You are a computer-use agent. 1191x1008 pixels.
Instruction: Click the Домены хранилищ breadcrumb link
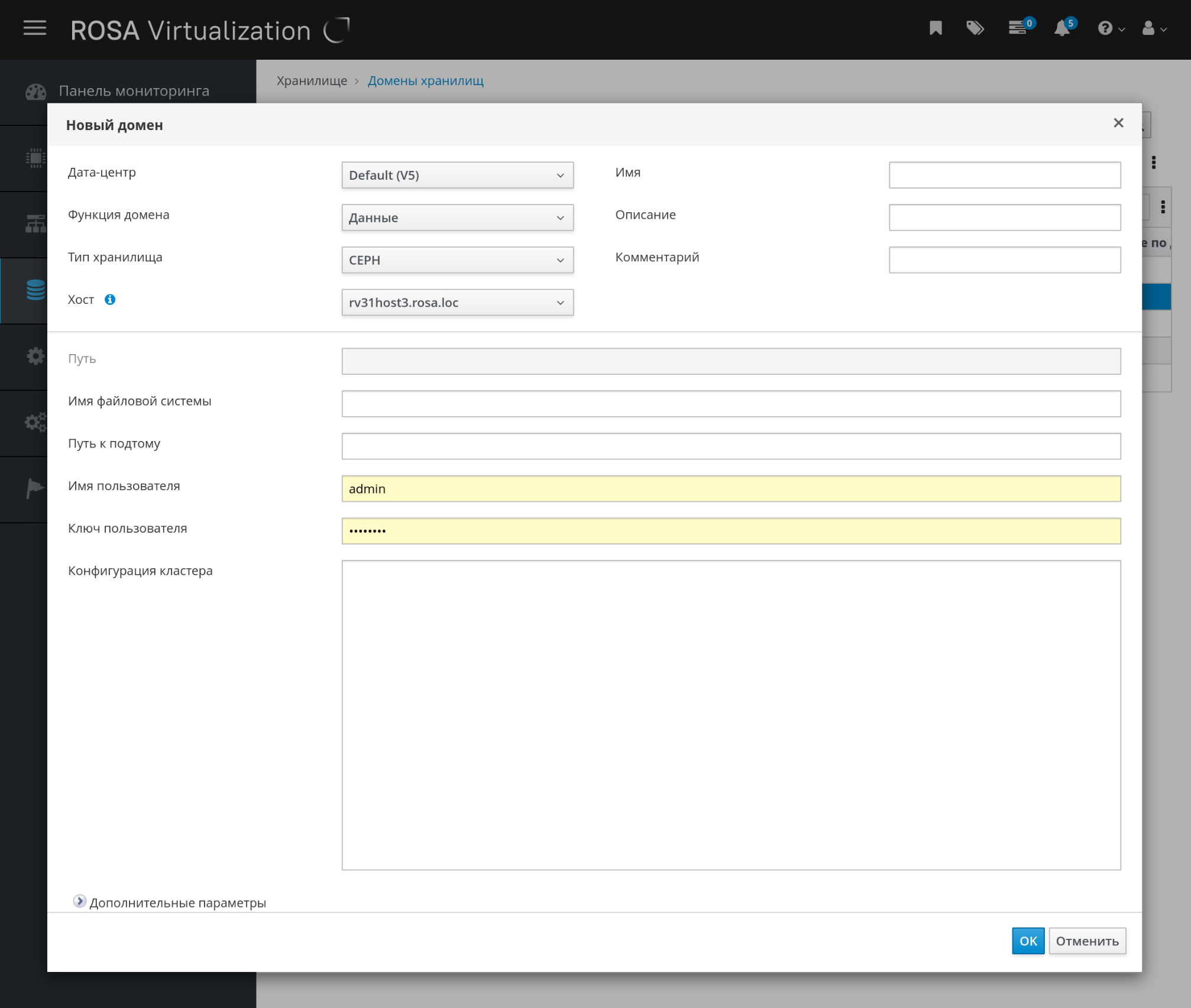point(425,81)
